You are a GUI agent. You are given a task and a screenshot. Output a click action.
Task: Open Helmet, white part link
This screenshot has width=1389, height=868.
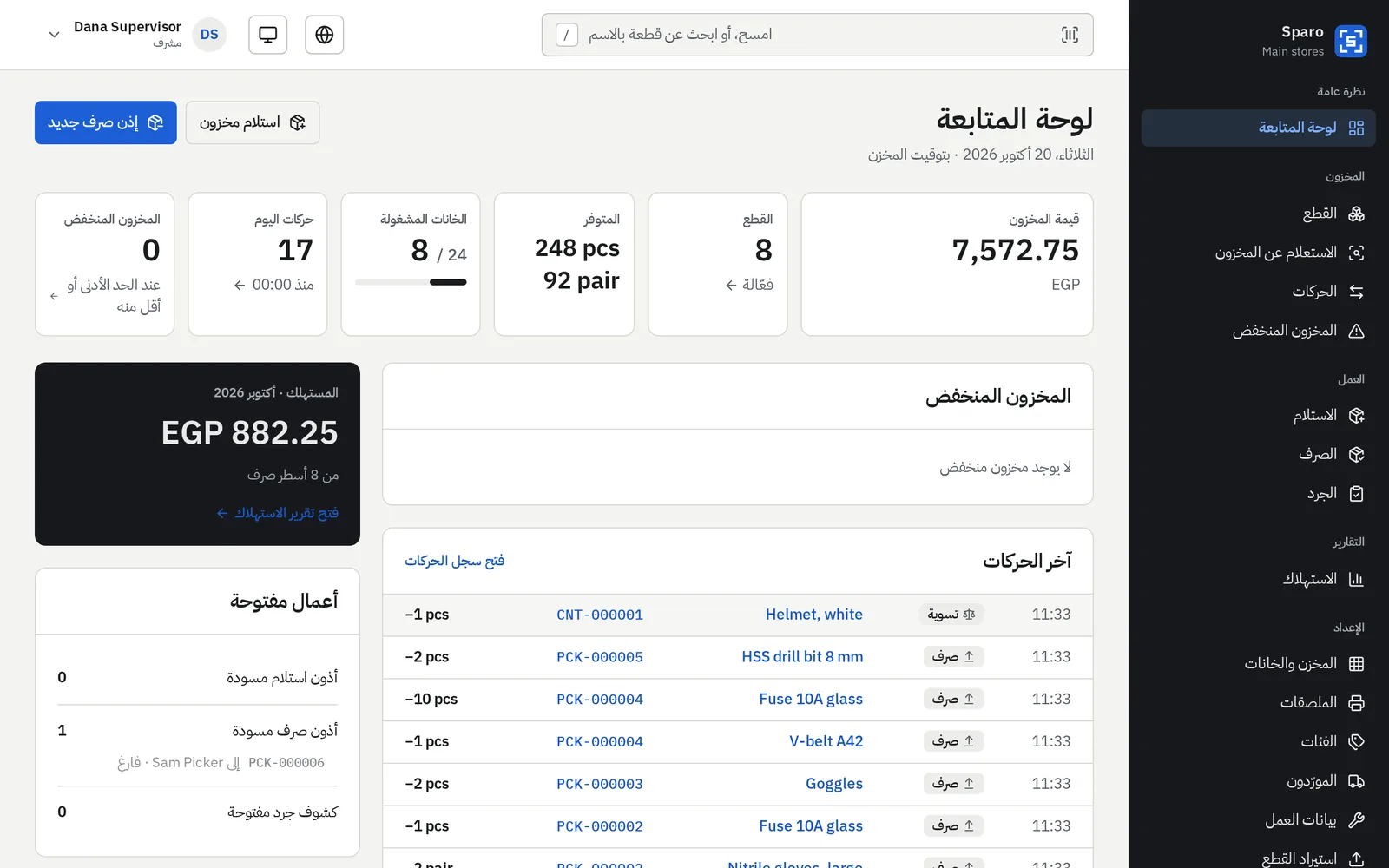[813, 615]
